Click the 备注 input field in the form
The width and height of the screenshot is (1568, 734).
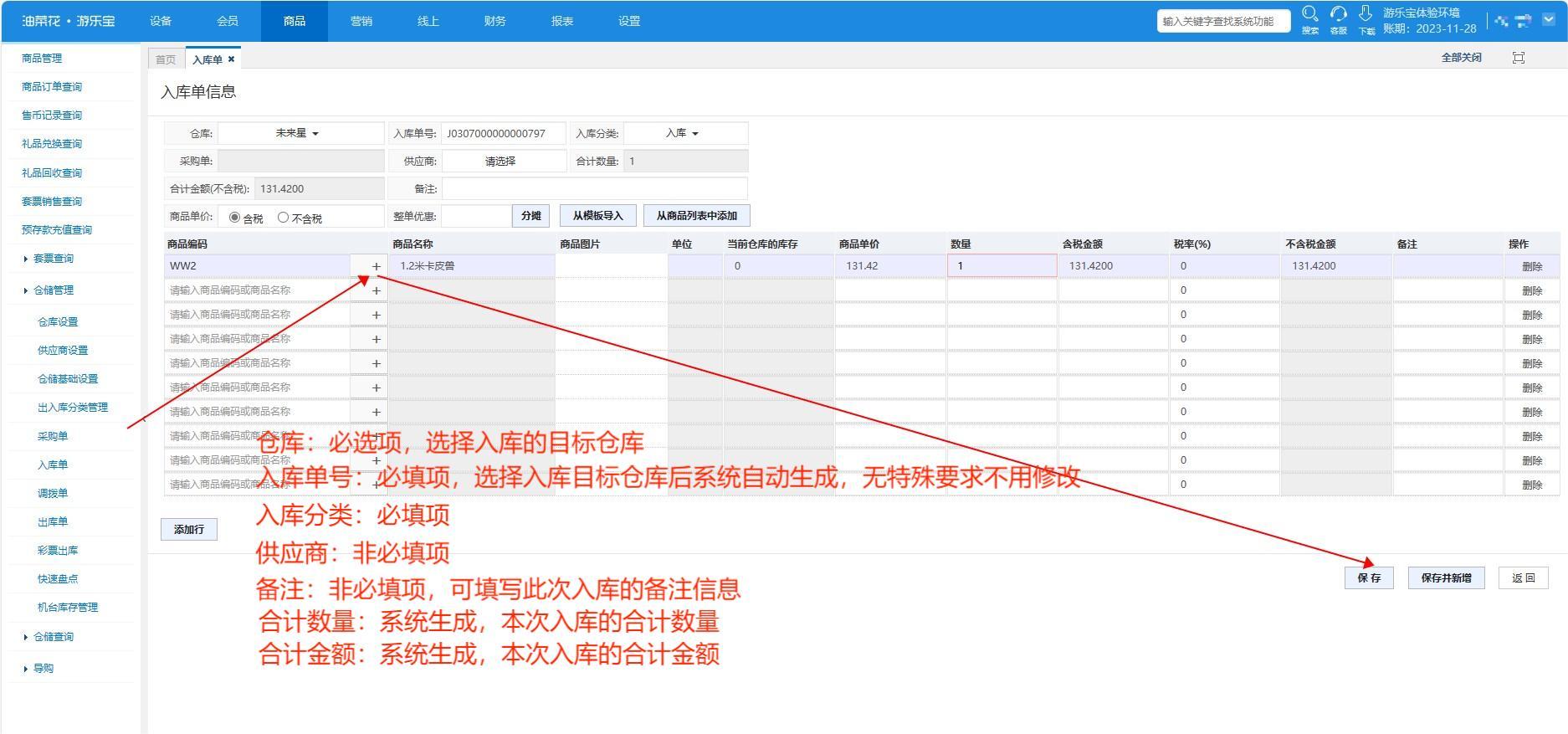click(595, 188)
